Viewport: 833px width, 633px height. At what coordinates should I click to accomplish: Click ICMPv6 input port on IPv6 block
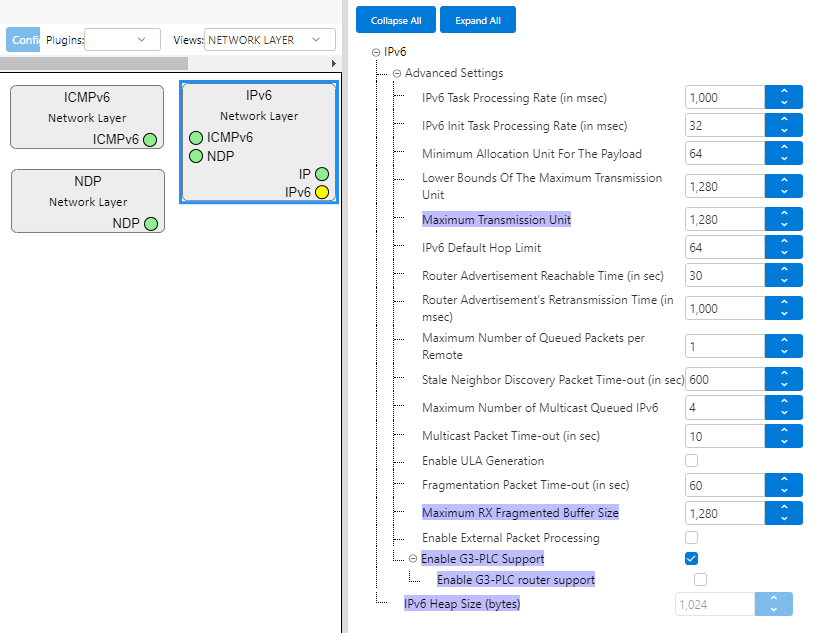[x=196, y=138]
